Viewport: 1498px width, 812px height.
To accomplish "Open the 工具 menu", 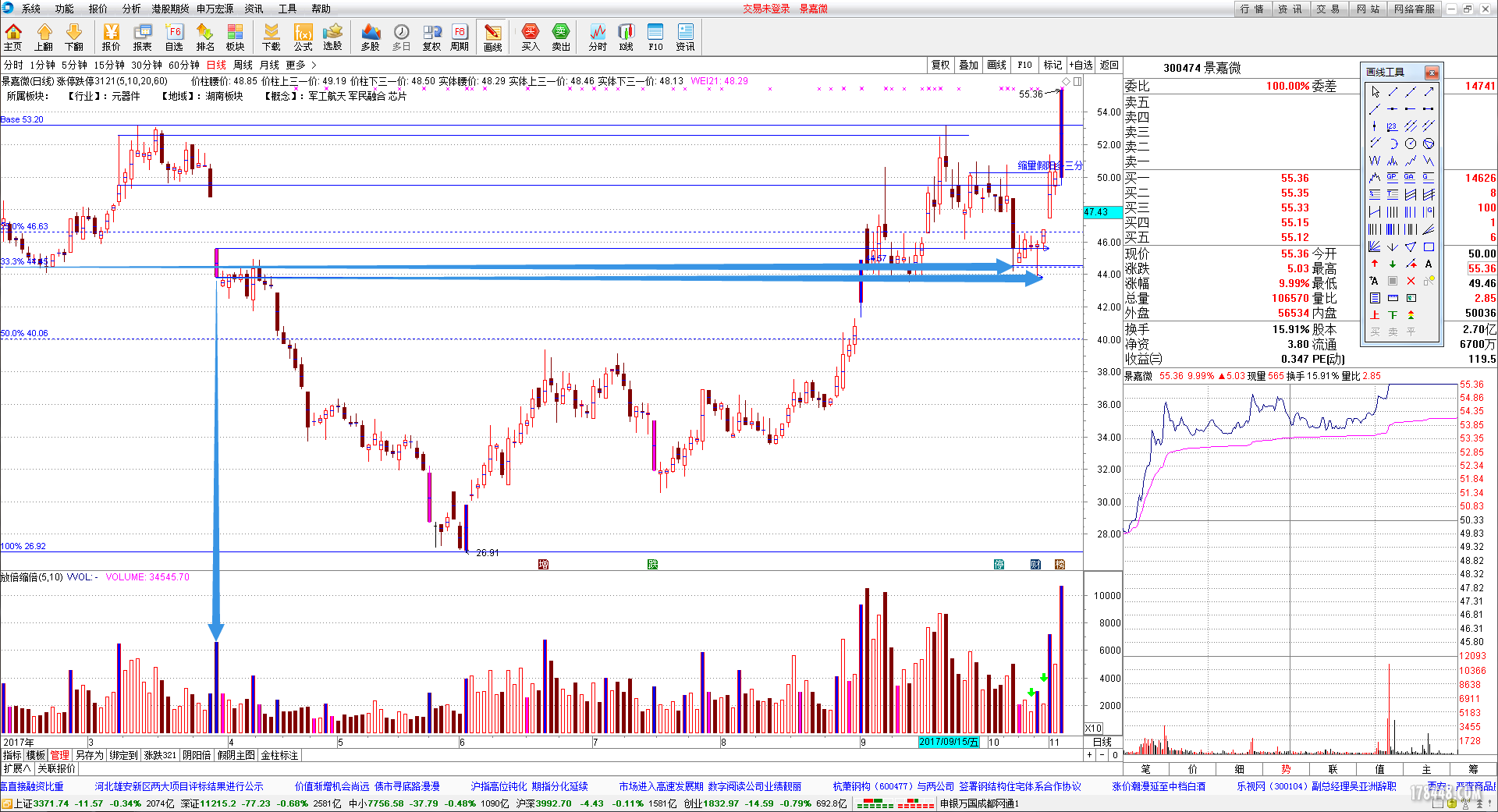I will tap(288, 9).
